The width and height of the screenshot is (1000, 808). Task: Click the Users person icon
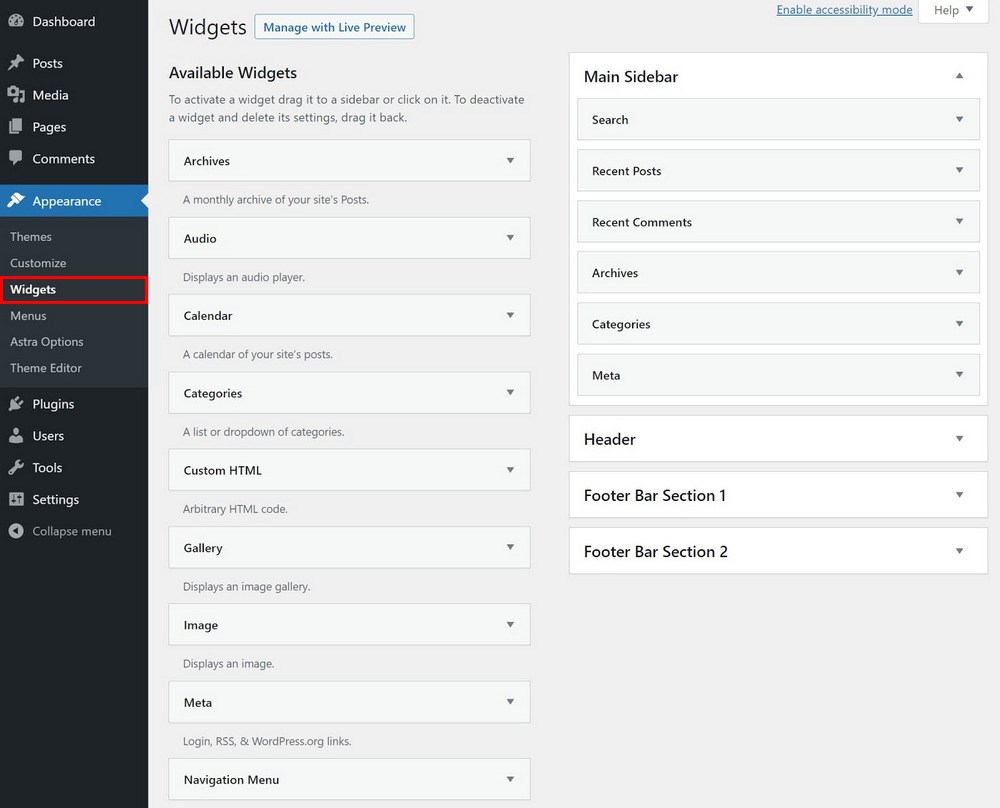[16, 435]
